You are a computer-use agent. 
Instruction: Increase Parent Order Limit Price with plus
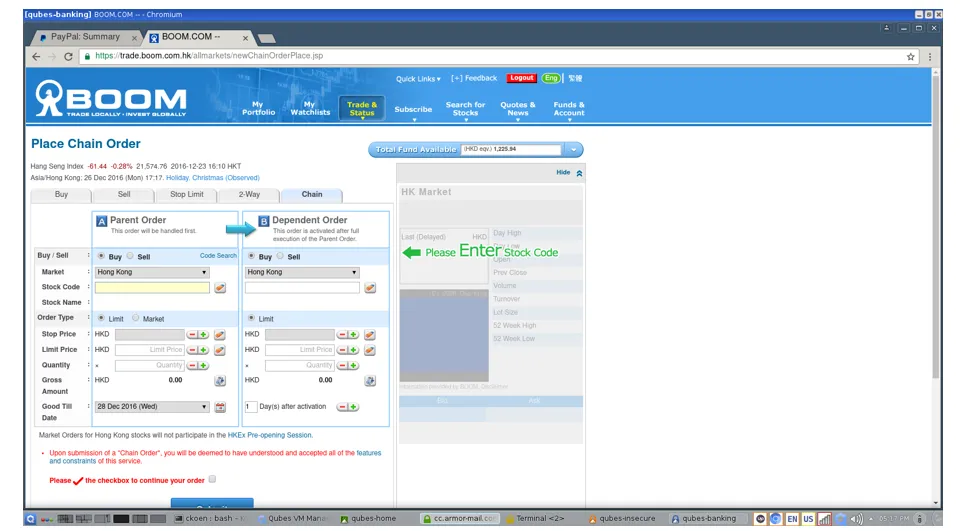click(x=203, y=350)
